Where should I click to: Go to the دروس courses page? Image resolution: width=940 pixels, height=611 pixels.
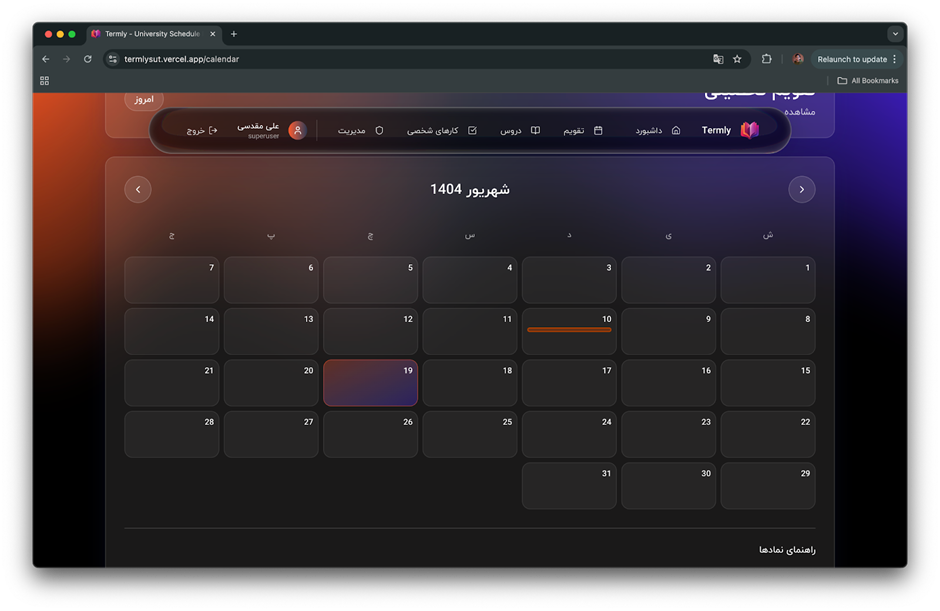pyautogui.click(x=520, y=130)
